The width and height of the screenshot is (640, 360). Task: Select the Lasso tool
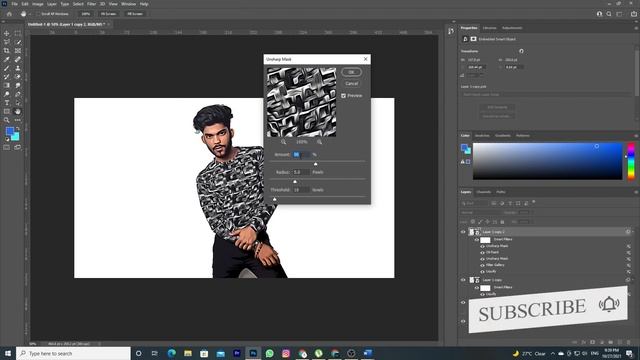pos(7,42)
